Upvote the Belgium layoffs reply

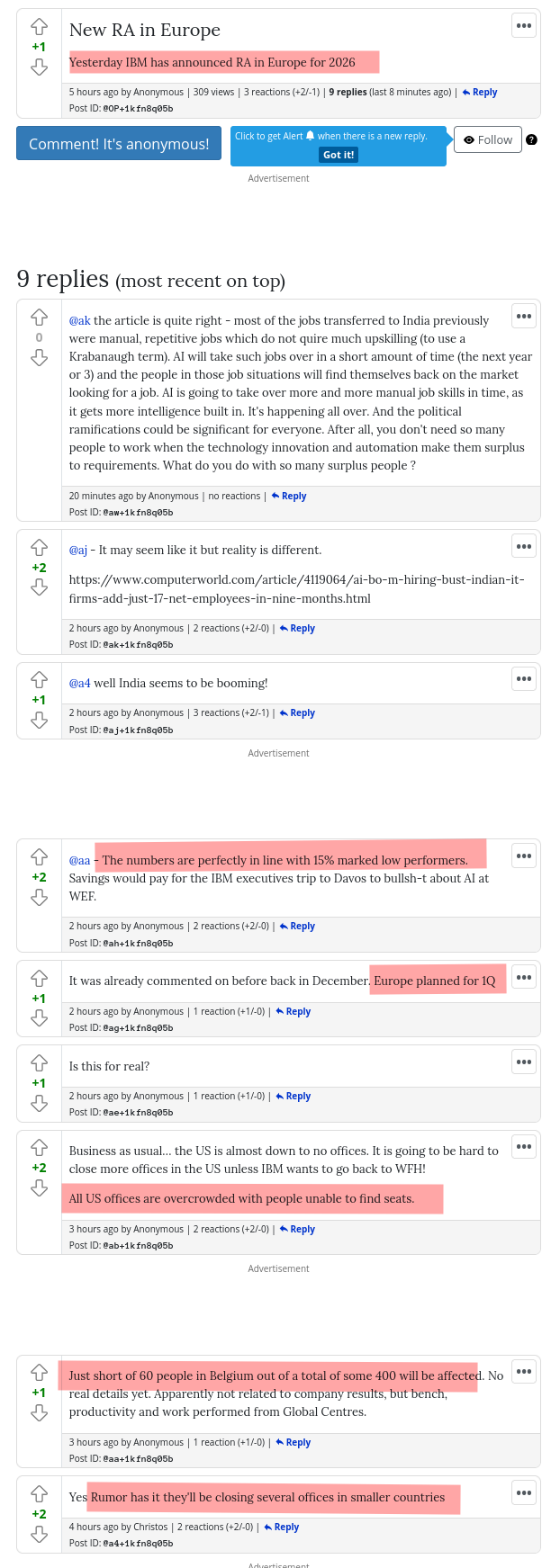click(x=39, y=1372)
